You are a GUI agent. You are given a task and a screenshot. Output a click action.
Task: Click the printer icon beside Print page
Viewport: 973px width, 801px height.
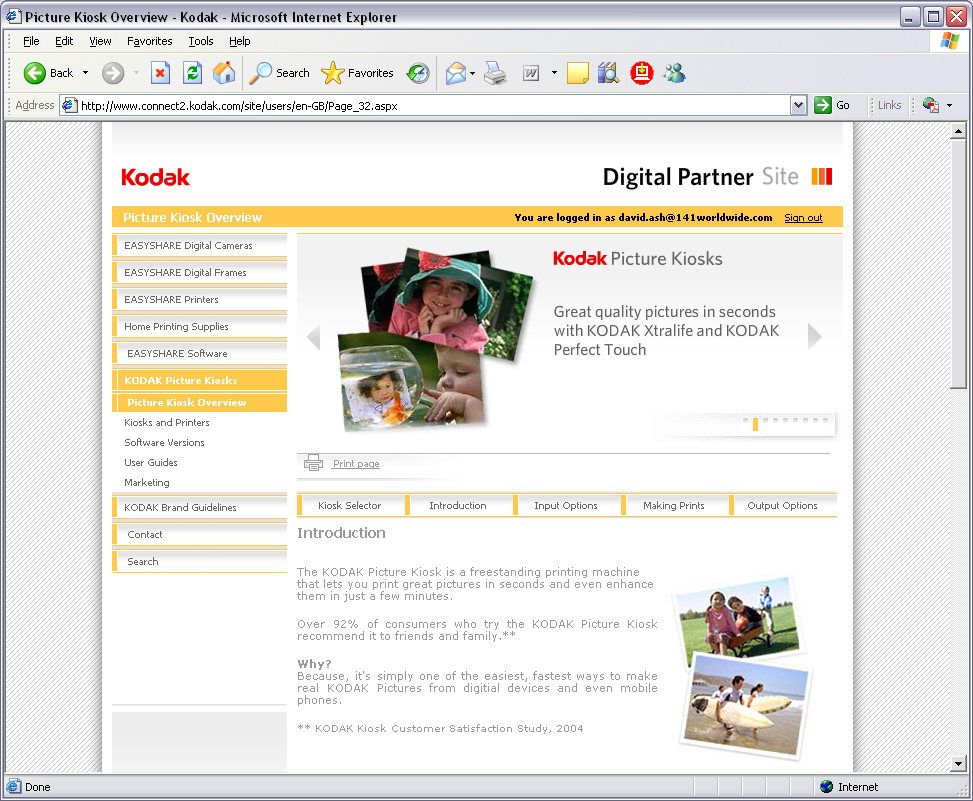coord(313,463)
